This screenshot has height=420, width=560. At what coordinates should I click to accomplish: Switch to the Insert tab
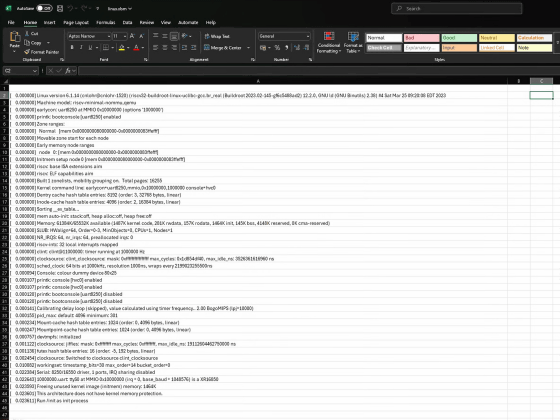pos(49,22)
